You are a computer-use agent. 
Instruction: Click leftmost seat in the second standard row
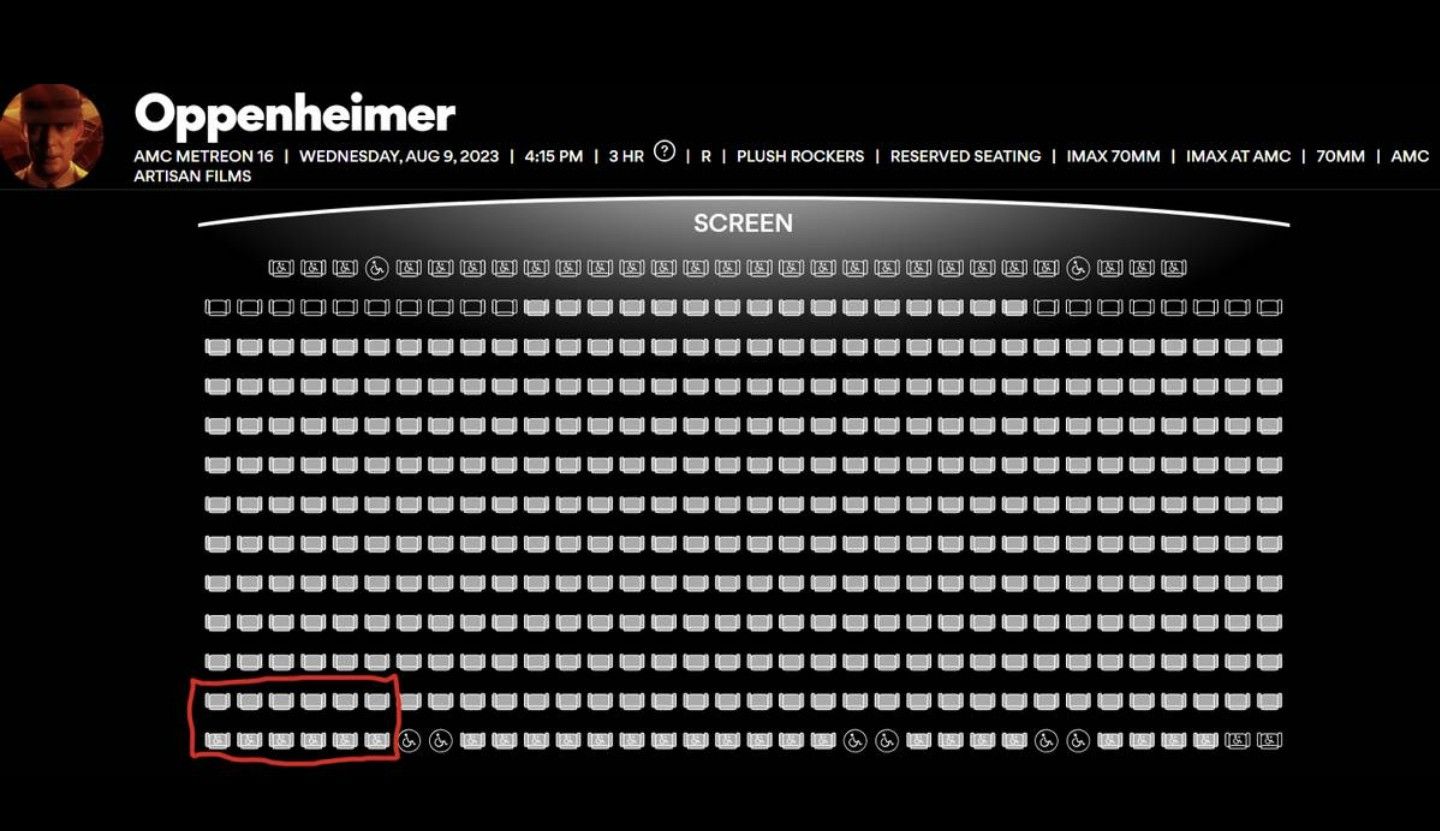pos(217,346)
